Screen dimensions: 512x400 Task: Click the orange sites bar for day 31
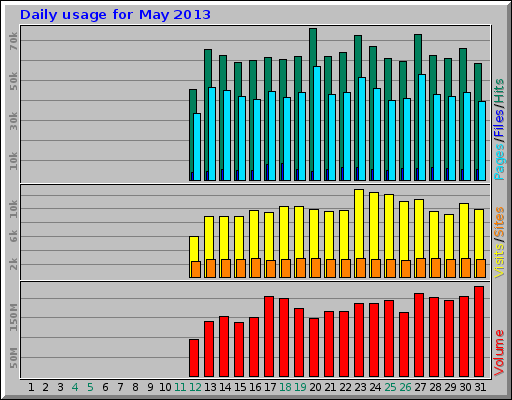click(481, 268)
